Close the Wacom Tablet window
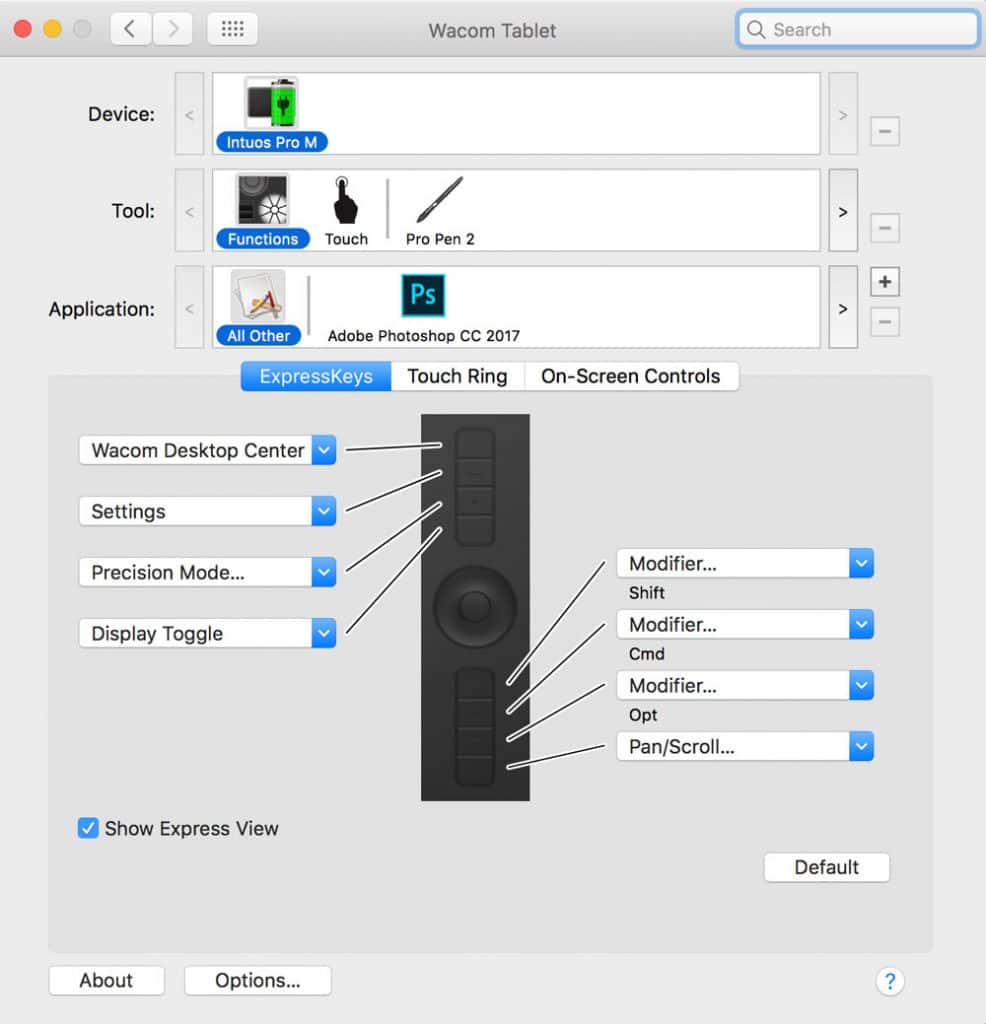986x1024 pixels. pyautogui.click(x=23, y=29)
